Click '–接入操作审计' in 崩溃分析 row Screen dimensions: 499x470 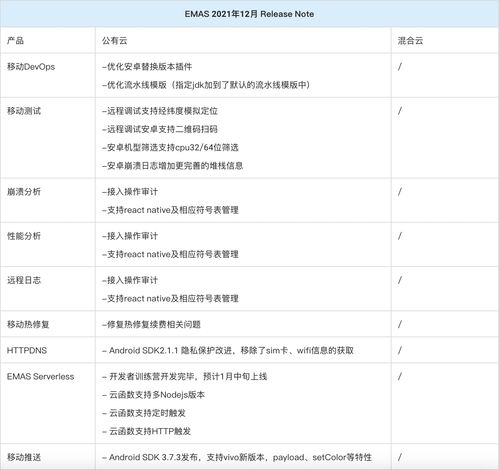[x=130, y=192]
